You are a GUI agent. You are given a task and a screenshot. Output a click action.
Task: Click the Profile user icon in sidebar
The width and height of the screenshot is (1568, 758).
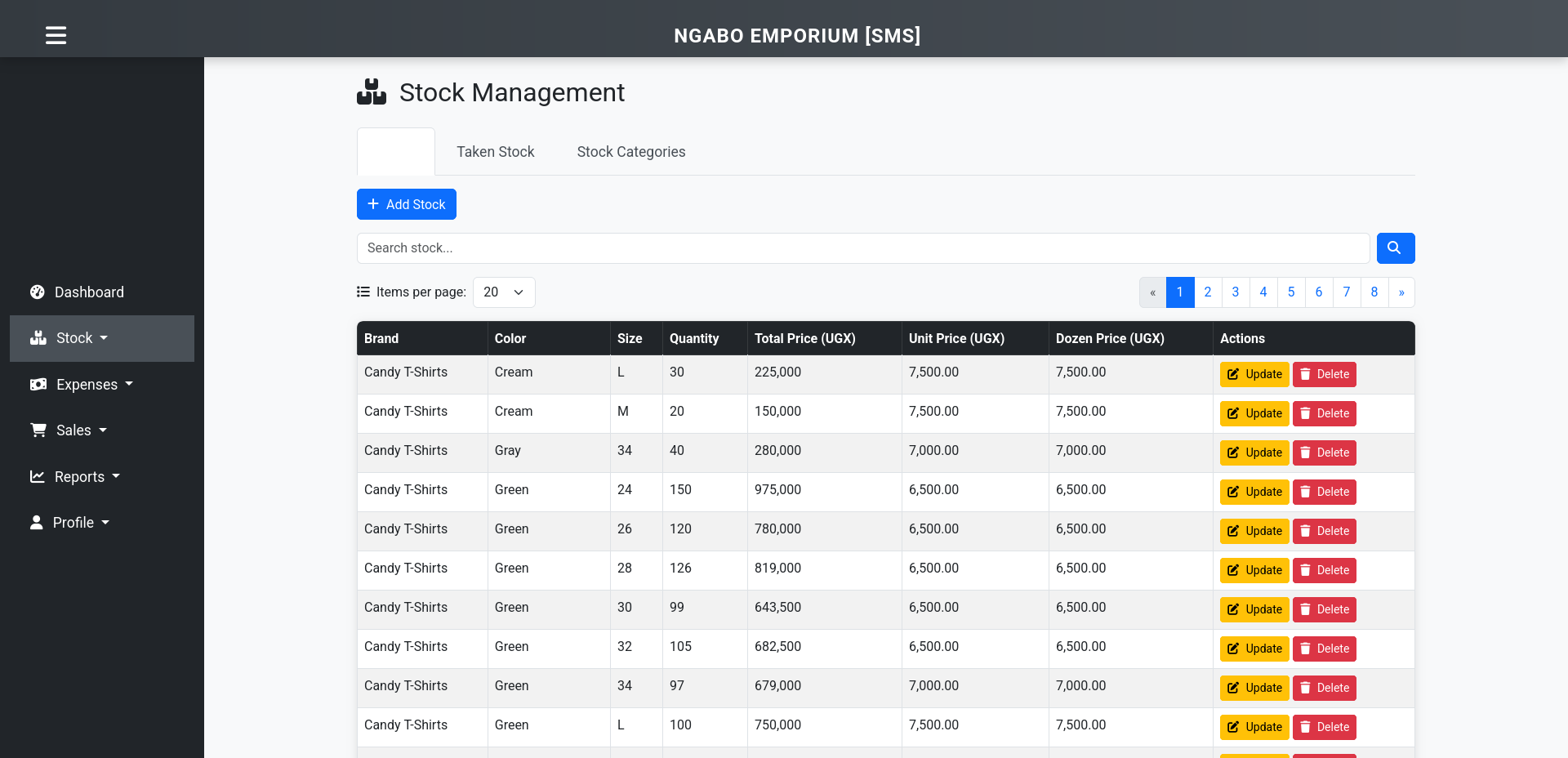pyautogui.click(x=37, y=523)
